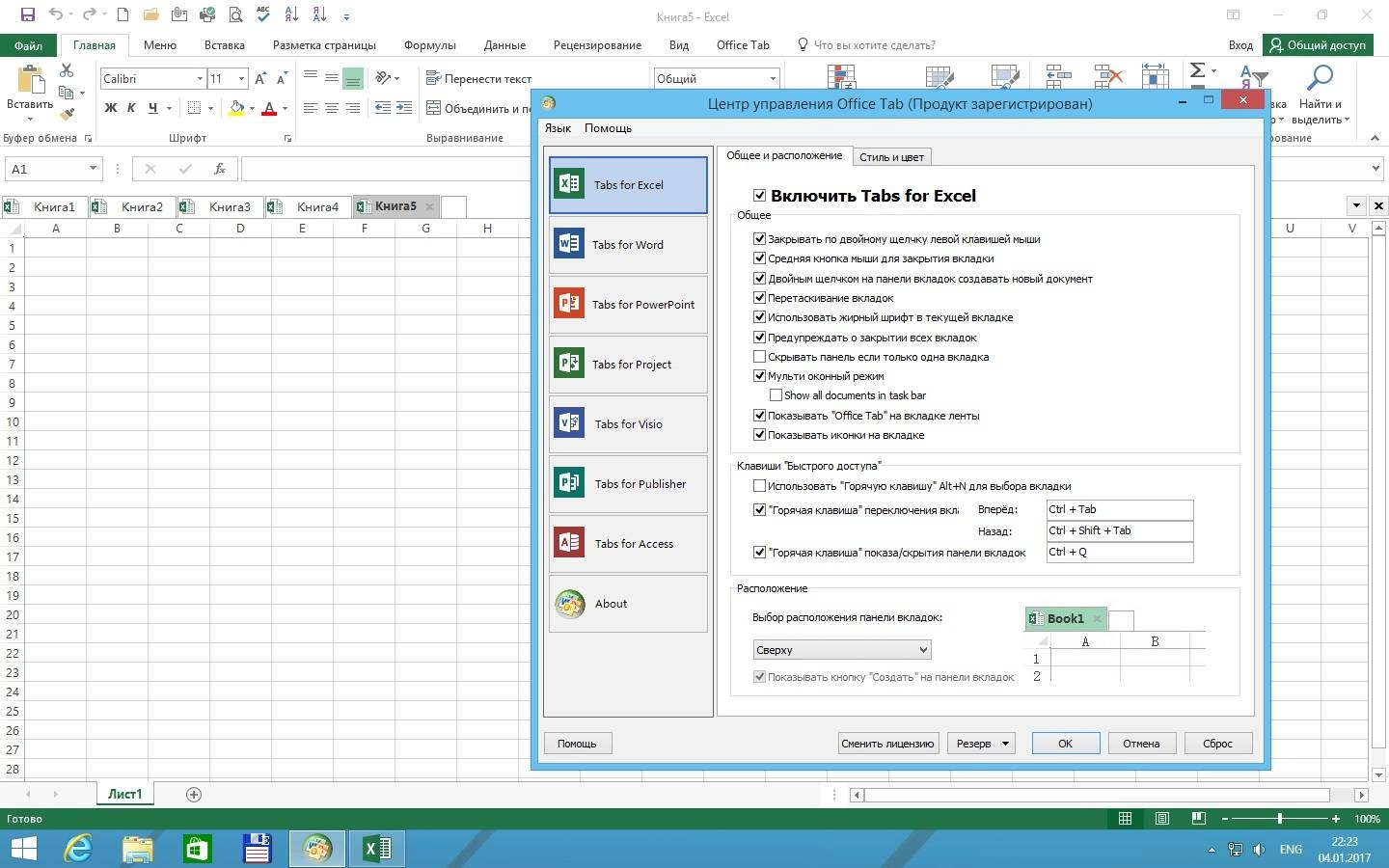The image size is (1389, 868).
Task: Toggle Показывать иконки на вкладке checkbox
Action: [x=759, y=435]
